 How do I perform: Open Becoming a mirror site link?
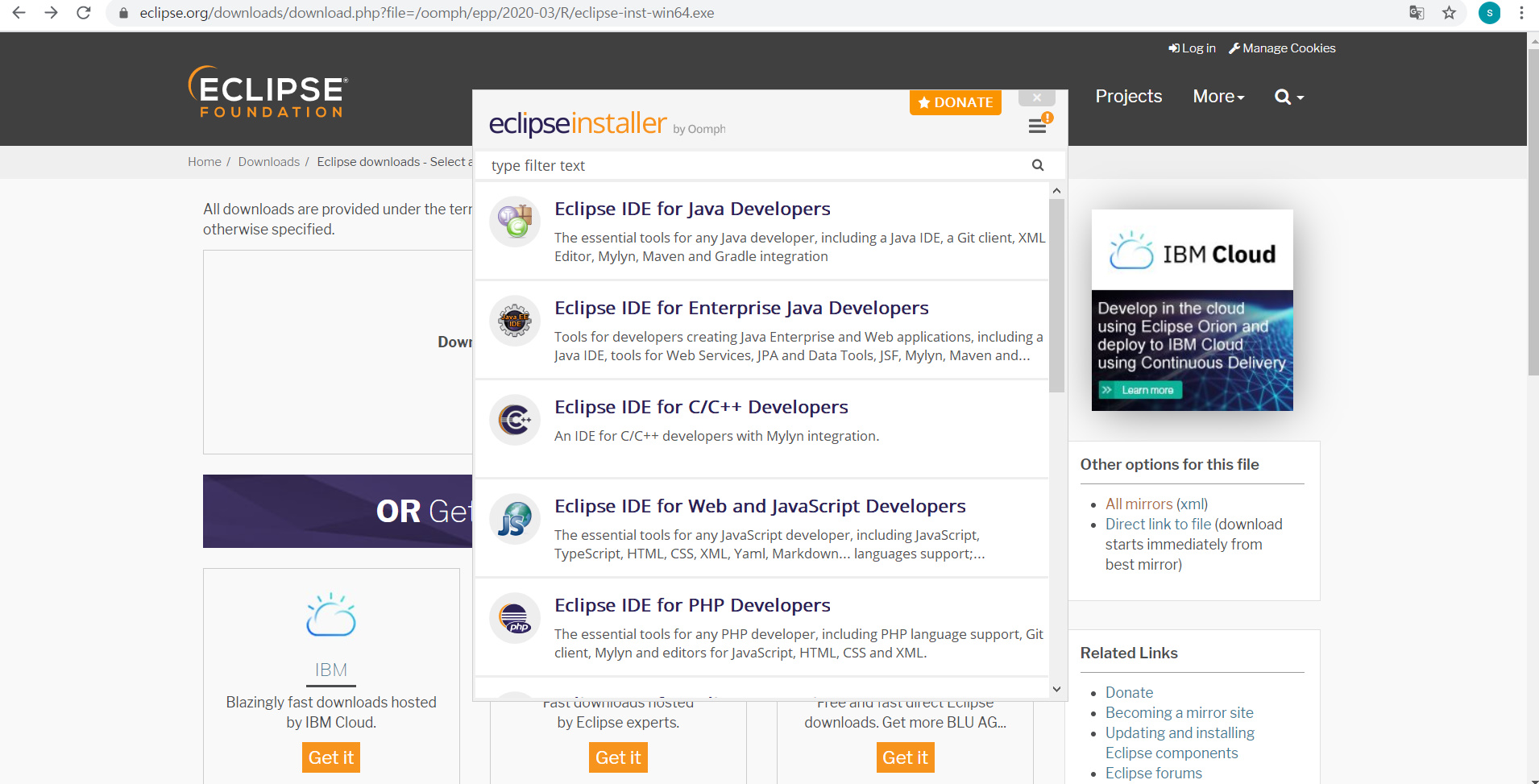point(1179,712)
